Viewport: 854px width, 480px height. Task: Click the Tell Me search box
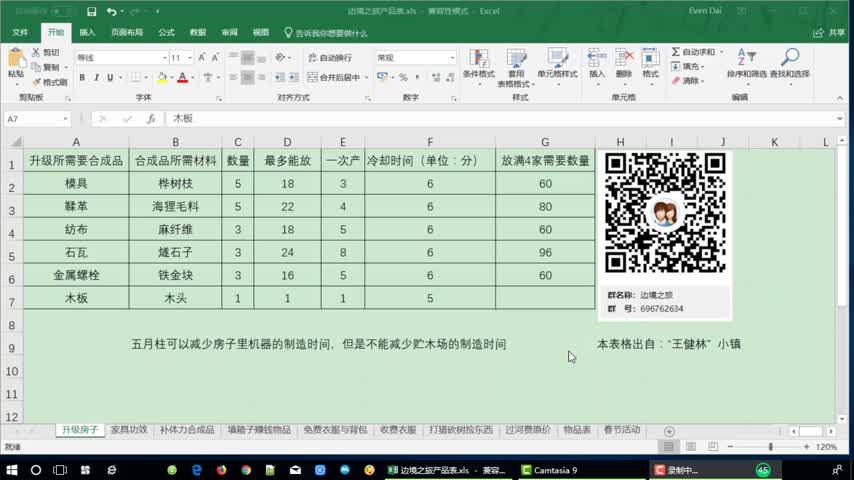coord(326,33)
